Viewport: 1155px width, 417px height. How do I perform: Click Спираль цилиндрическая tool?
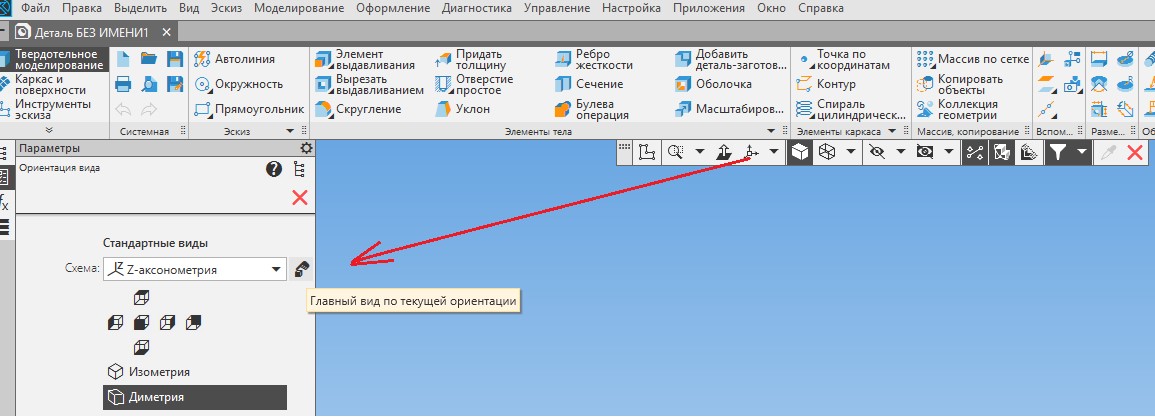851,109
